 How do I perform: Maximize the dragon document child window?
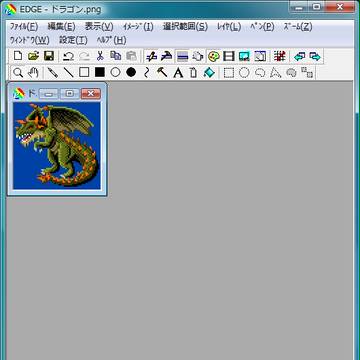point(70,94)
